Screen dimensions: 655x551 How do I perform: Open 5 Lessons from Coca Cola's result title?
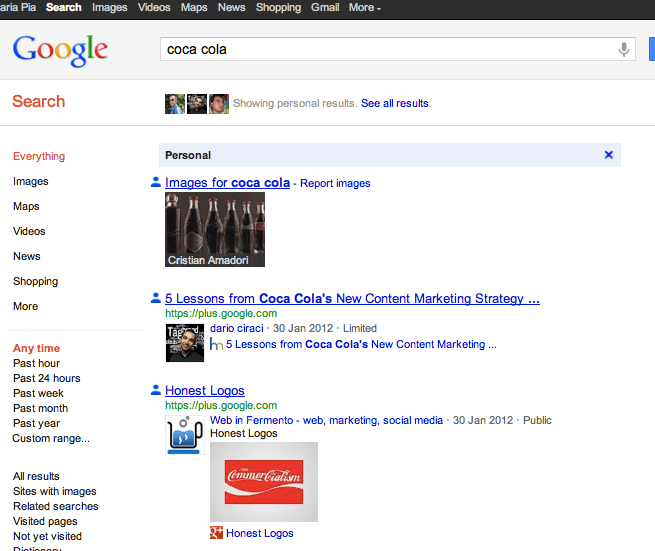click(352, 298)
